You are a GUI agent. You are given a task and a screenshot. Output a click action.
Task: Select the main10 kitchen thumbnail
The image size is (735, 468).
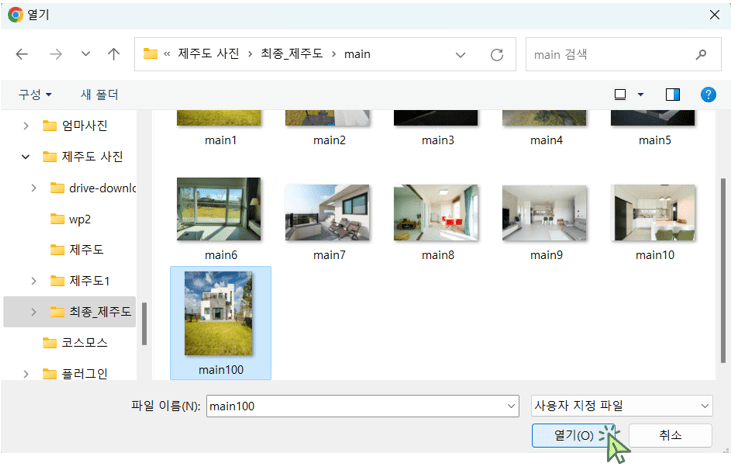(x=654, y=212)
